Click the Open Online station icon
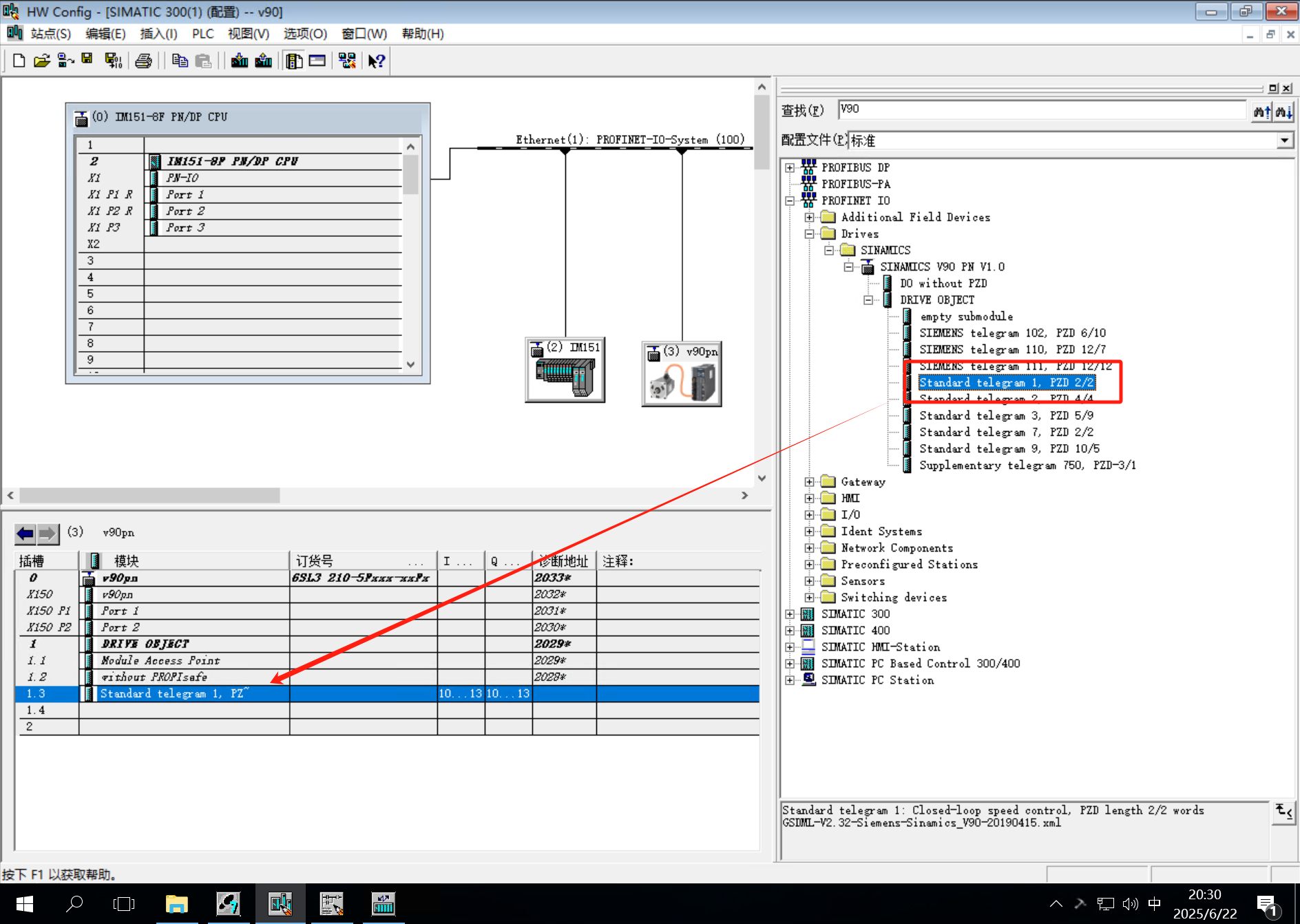 (x=65, y=61)
